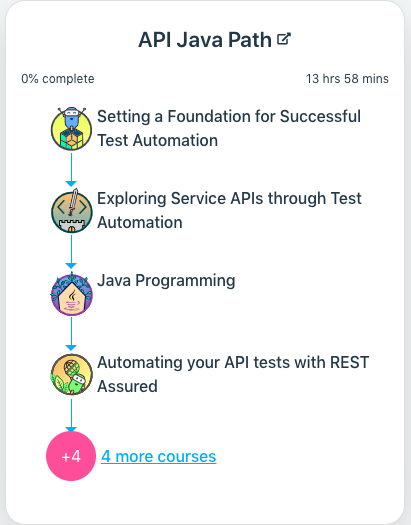Open the API Java Path title
411x525 pixels.
coord(205,40)
